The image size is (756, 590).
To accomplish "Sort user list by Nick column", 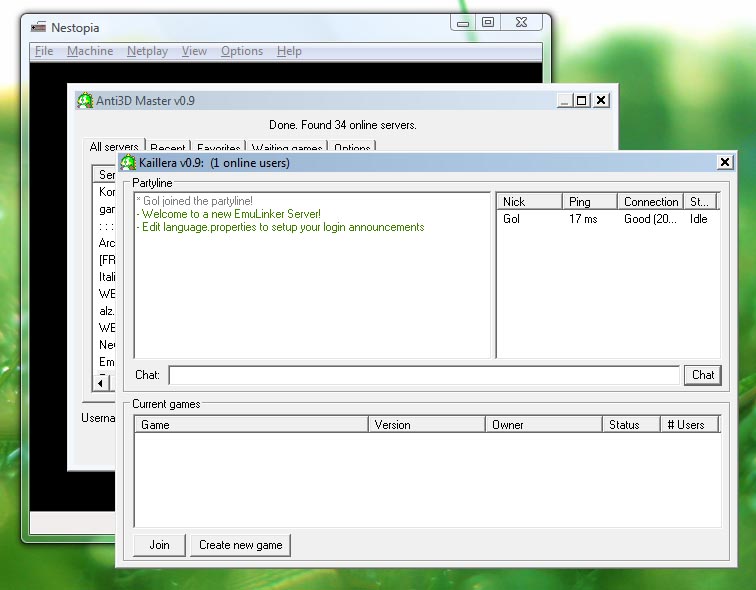I will (529, 201).
